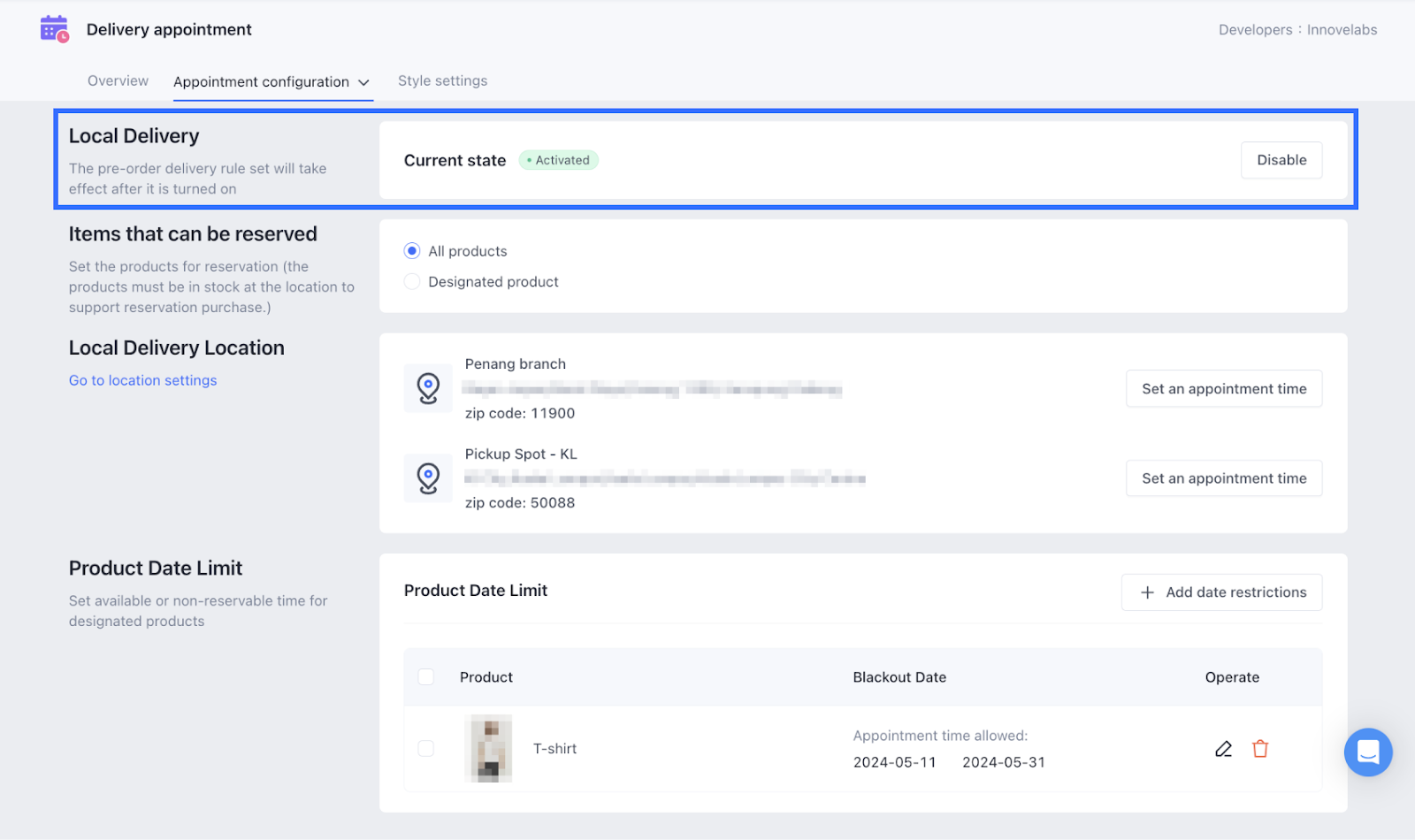Set an appointment time for Penang branch
The height and width of the screenshot is (840, 1415).
(x=1223, y=389)
